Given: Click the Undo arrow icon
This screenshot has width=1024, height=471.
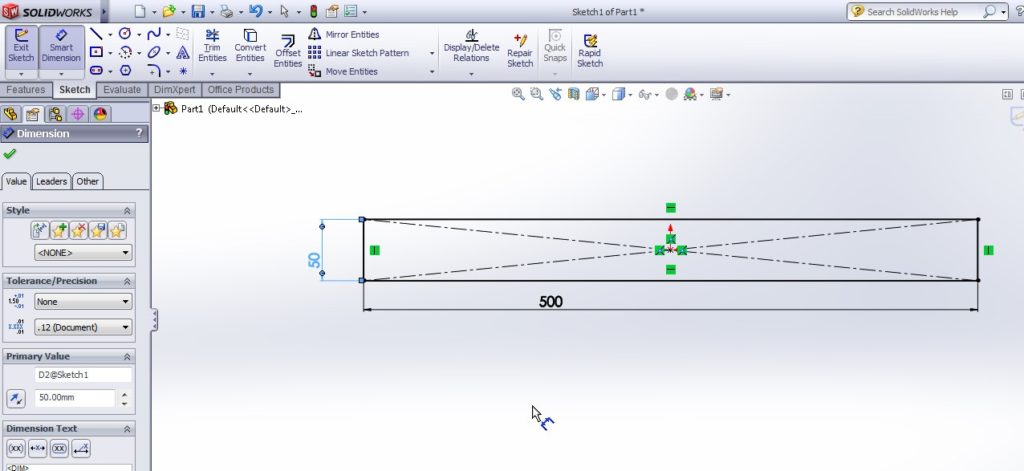Looking at the screenshot, I should tap(255, 11).
